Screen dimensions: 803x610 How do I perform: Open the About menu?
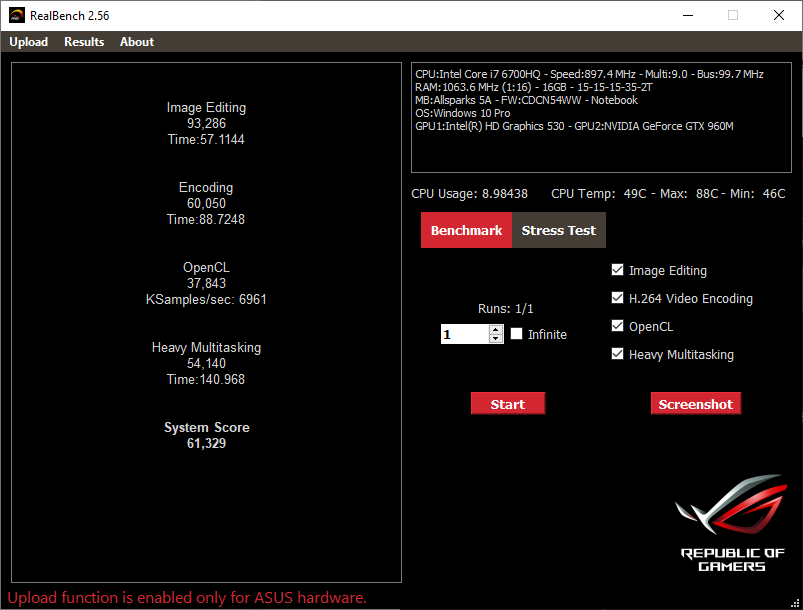pyautogui.click(x=137, y=42)
